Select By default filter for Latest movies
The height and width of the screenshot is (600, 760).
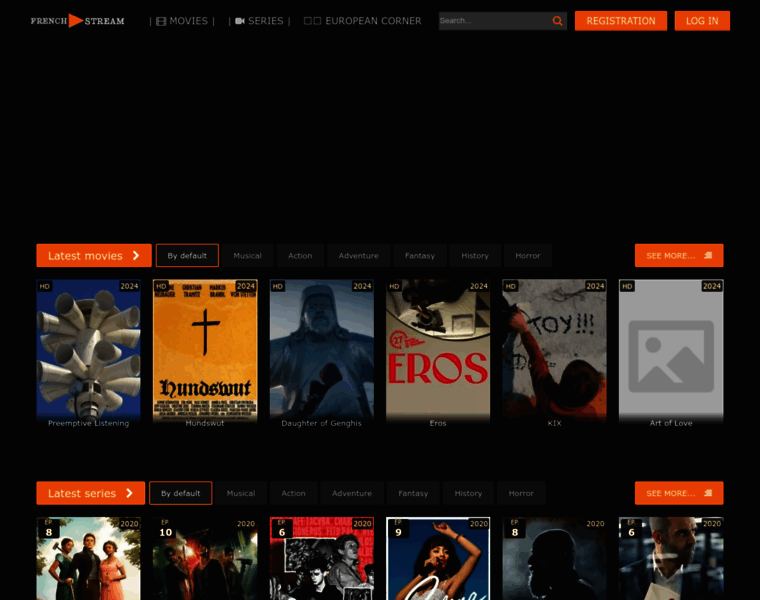click(x=187, y=255)
